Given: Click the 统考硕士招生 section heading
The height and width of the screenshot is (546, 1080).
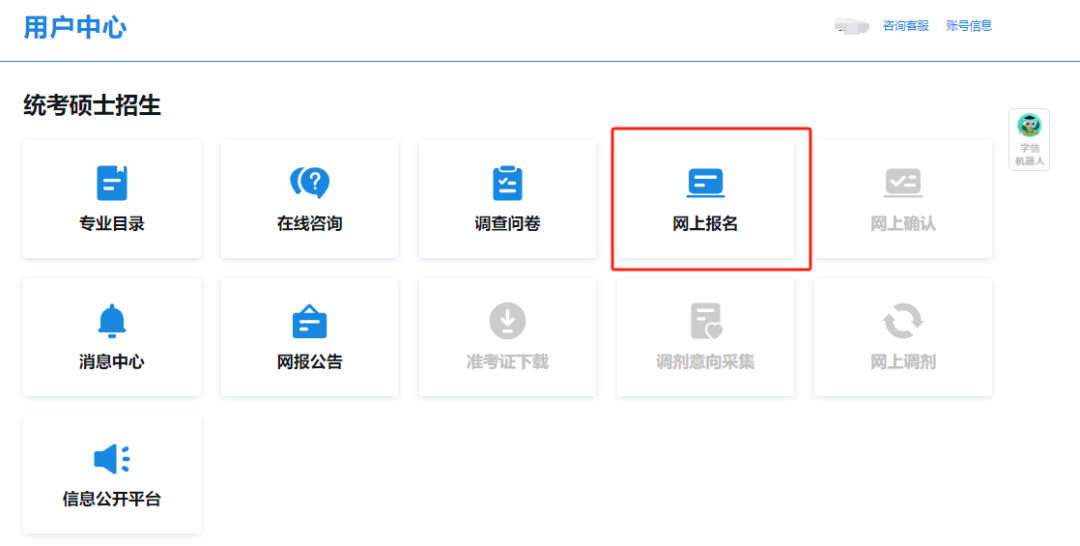Looking at the screenshot, I should (92, 105).
